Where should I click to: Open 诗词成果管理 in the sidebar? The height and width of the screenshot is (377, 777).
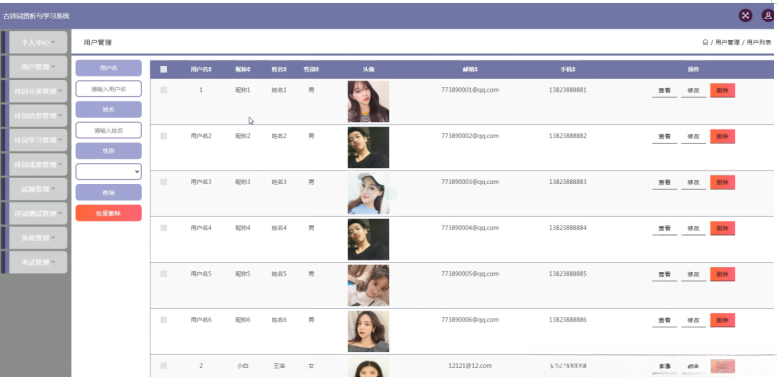38,164
